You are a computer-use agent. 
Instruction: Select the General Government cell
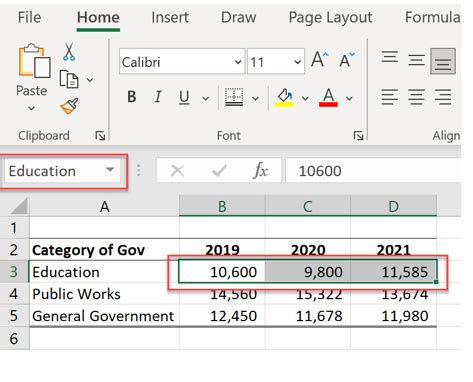tap(104, 316)
